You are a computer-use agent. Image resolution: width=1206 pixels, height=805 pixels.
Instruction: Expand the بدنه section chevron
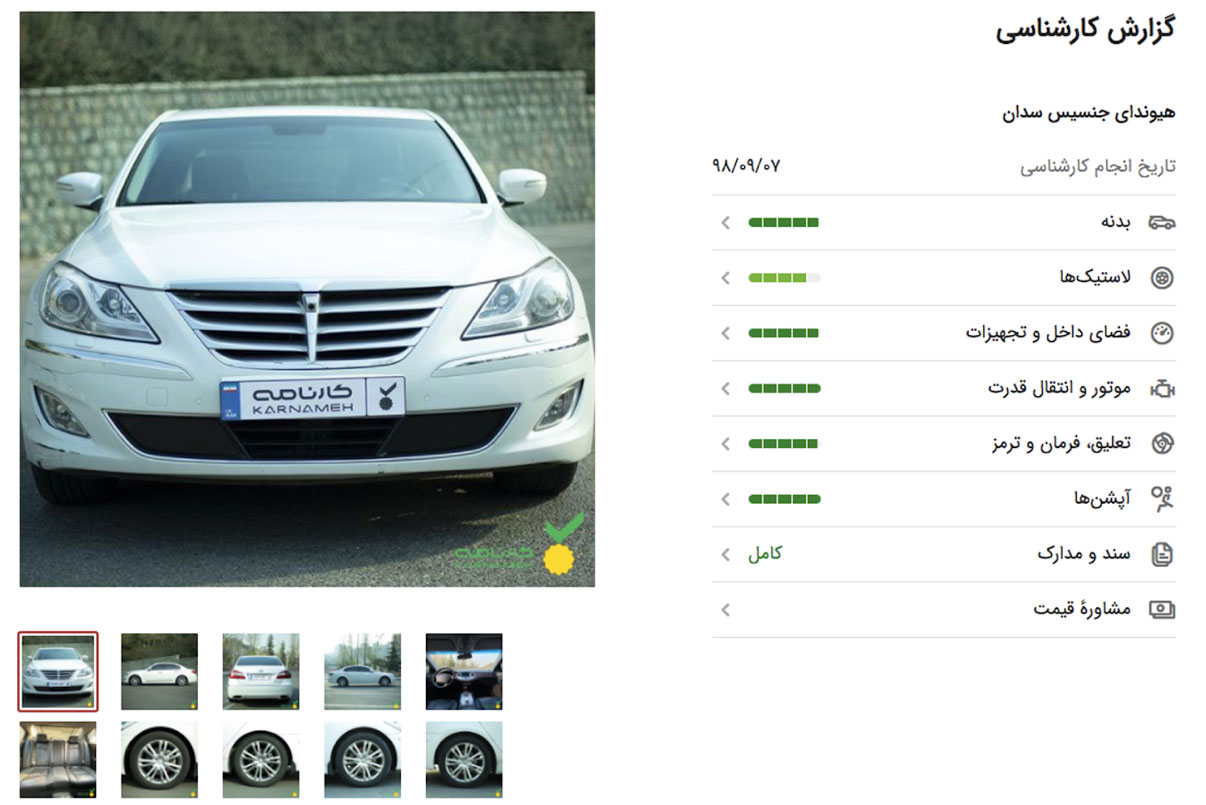(726, 222)
